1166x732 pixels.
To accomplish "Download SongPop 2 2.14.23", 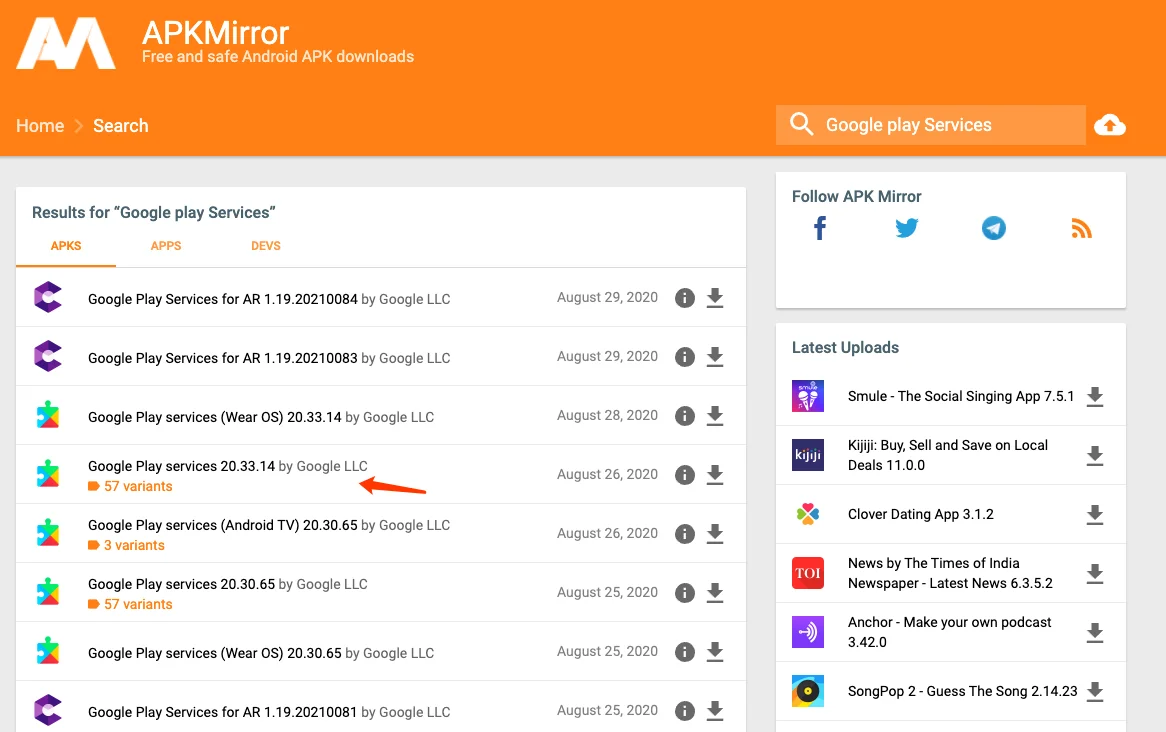I will (1095, 691).
